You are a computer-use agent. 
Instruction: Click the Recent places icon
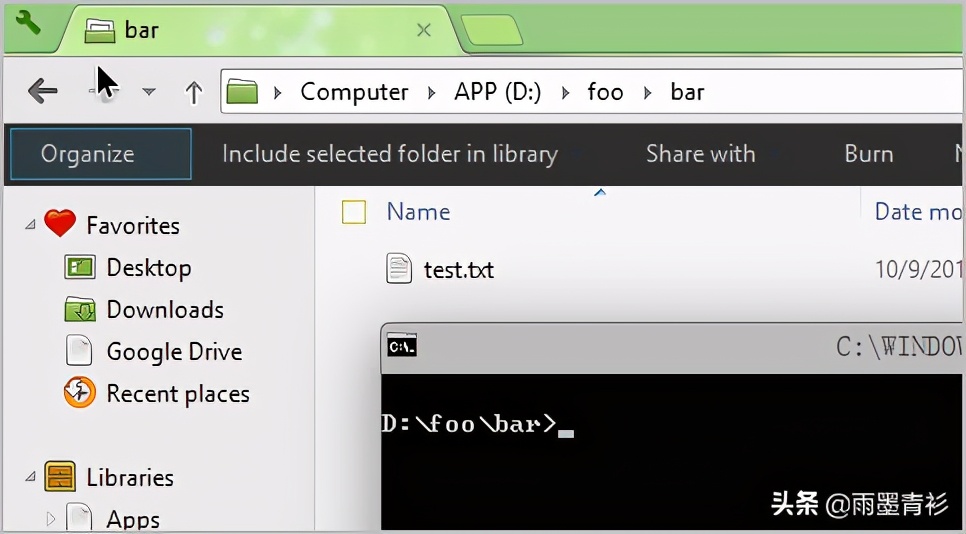(x=80, y=392)
